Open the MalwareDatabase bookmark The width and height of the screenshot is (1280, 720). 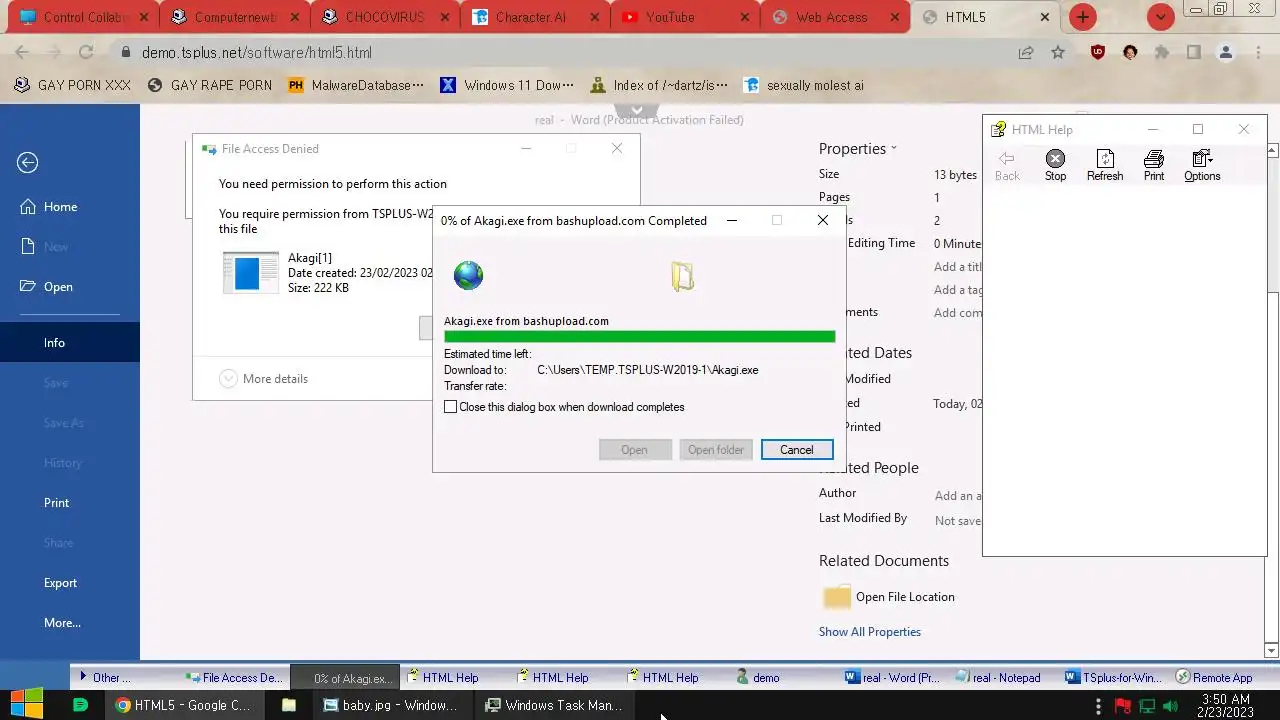click(x=355, y=85)
